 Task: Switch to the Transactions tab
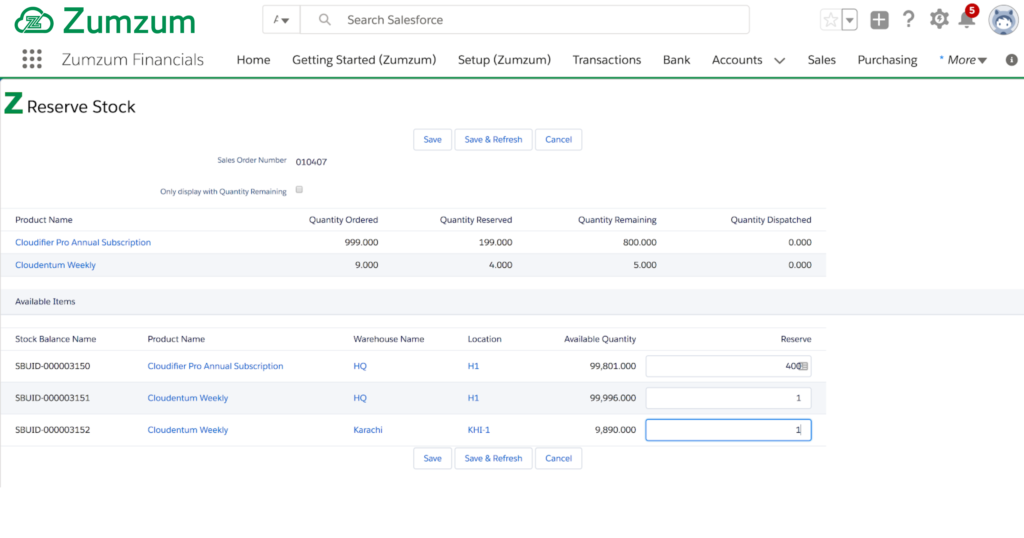click(607, 59)
